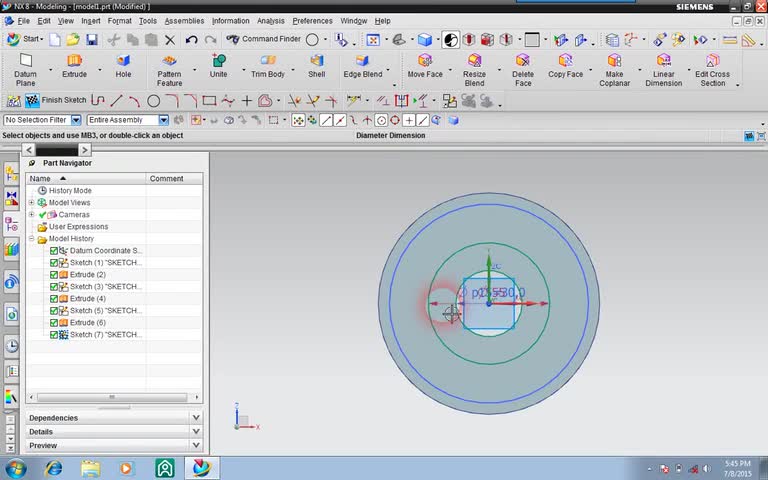Click the Datum Plane tool

[x=25, y=62]
